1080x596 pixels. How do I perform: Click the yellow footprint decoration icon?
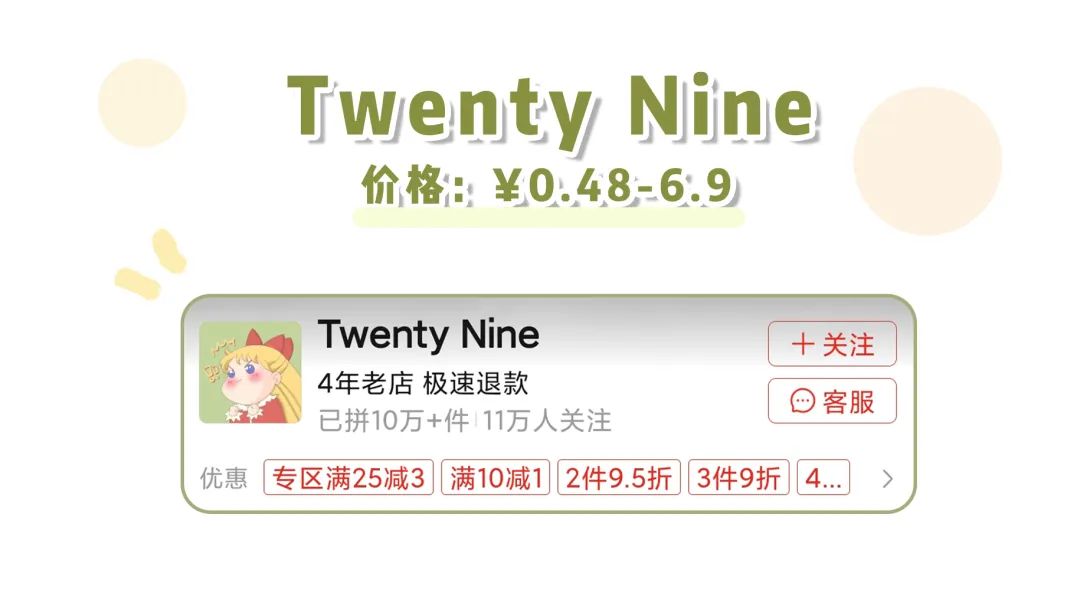151,265
